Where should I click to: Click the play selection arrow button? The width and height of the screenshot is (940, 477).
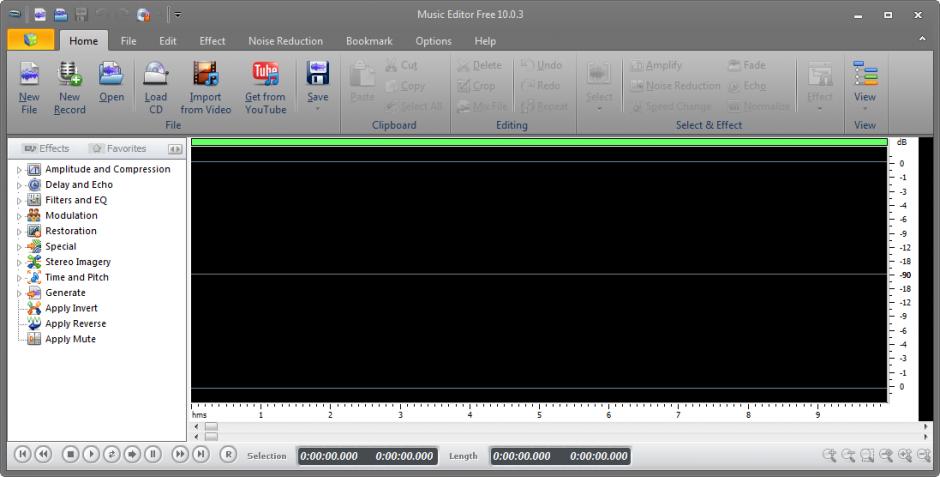point(132,454)
